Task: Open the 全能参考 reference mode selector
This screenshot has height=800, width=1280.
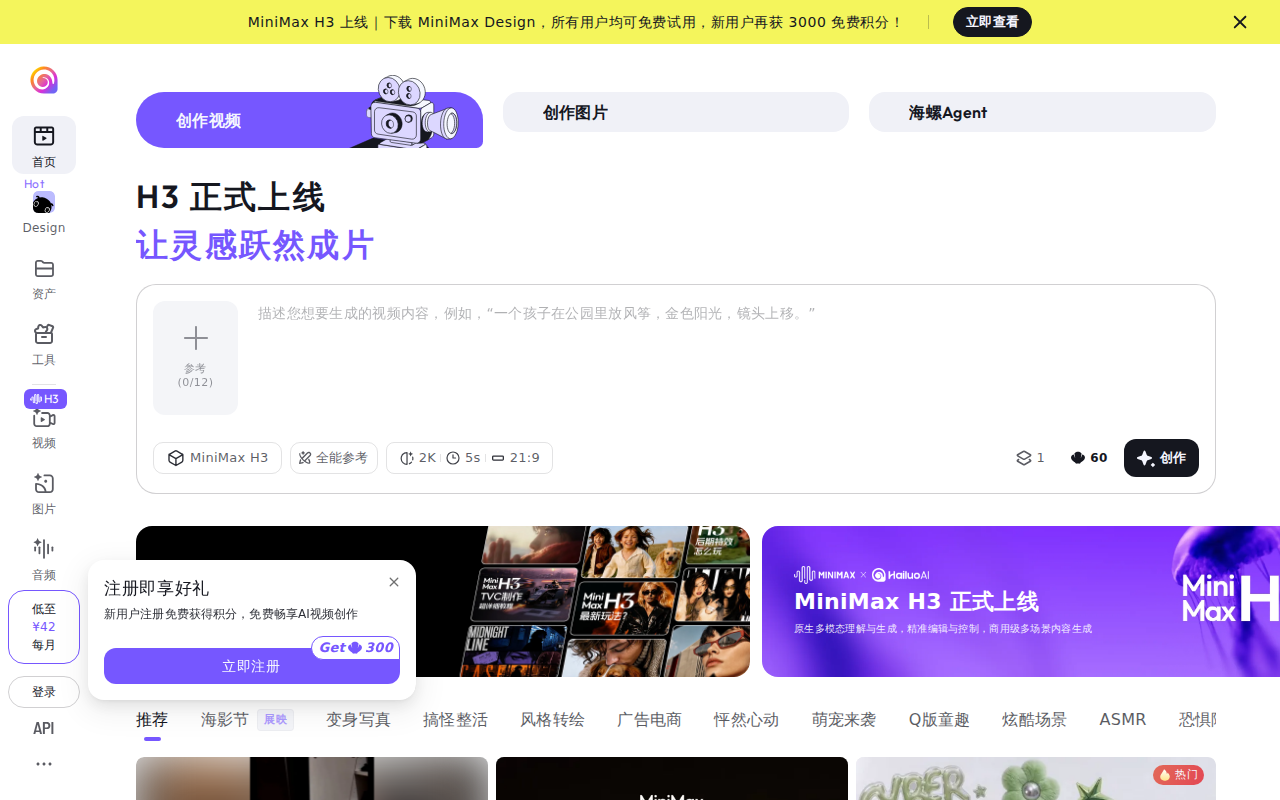Action: pos(334,458)
